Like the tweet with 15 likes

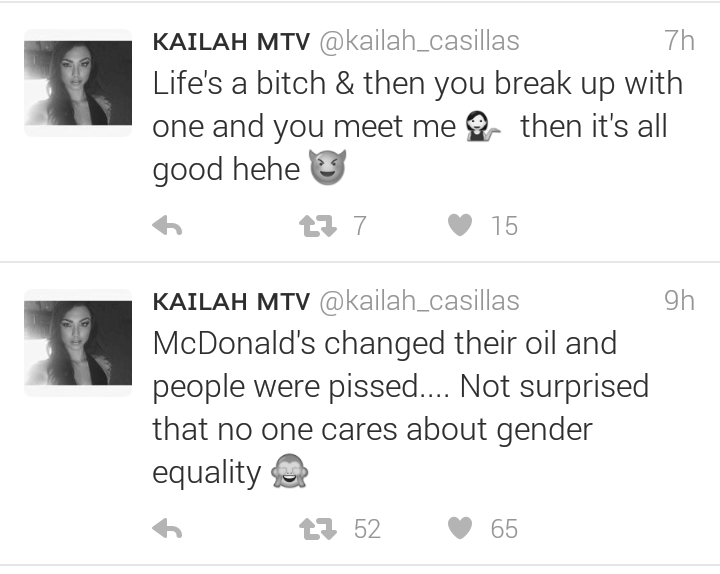tap(460, 225)
